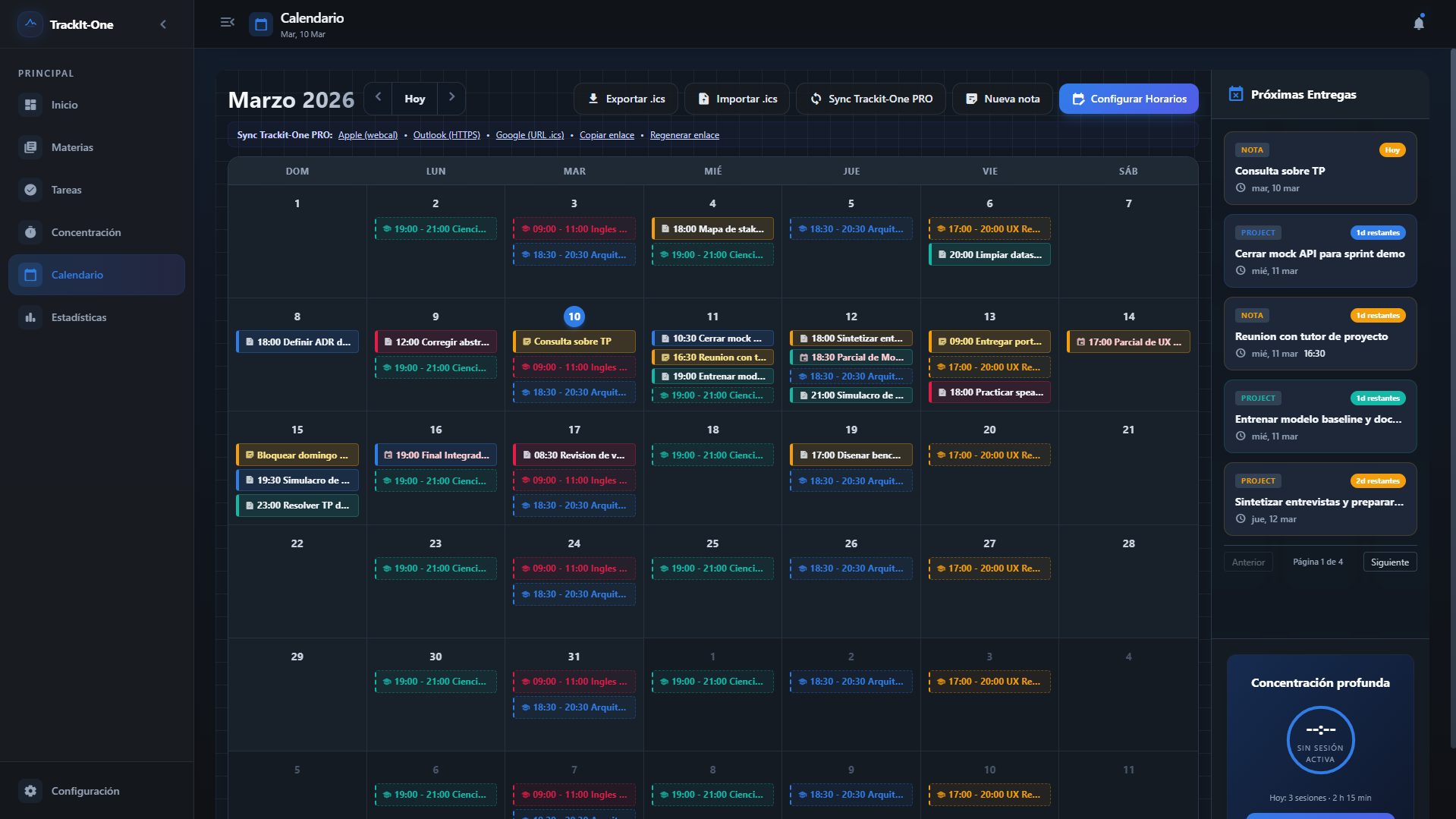Click the calendar icon beside the Calendario title
The height and width of the screenshot is (819, 1456).
coord(261,24)
